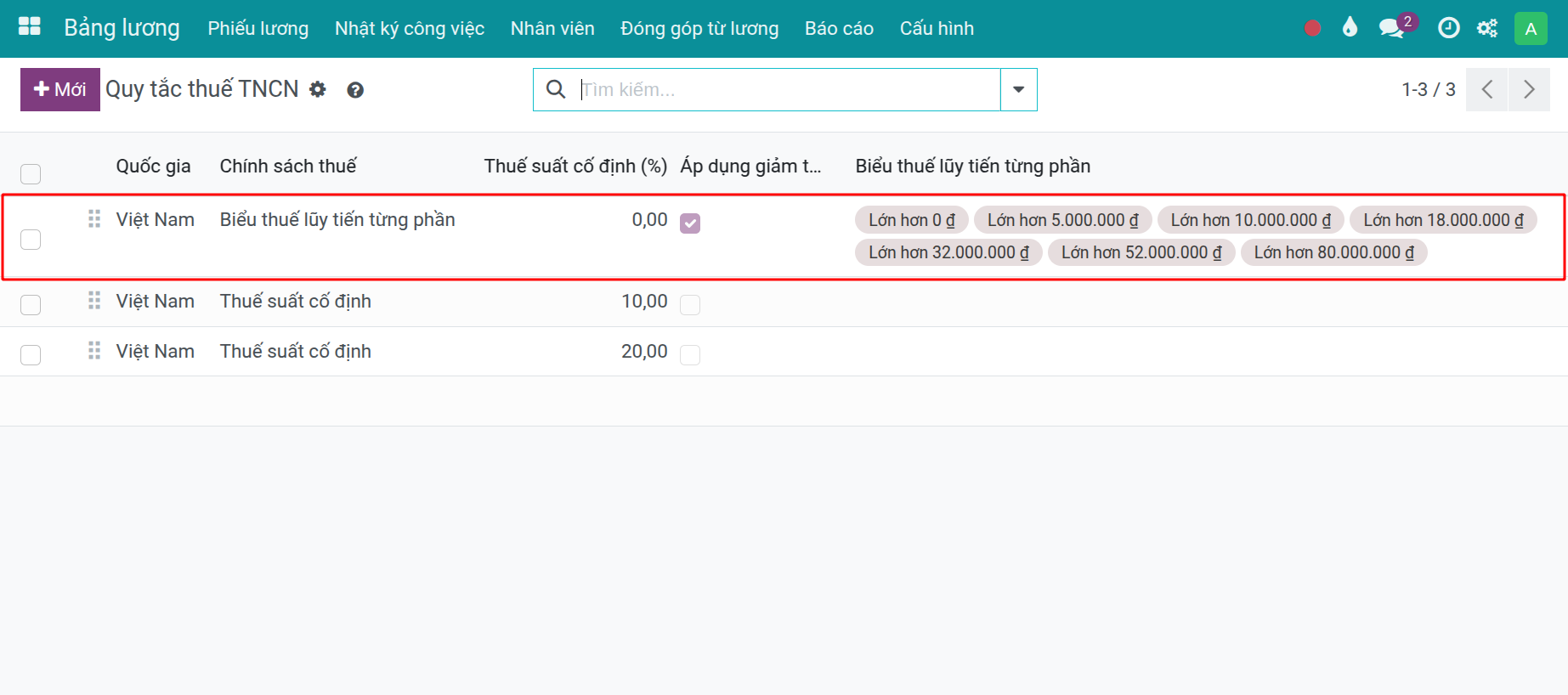Open the clock activities icon
The image size is (1568, 695).
(1448, 28)
